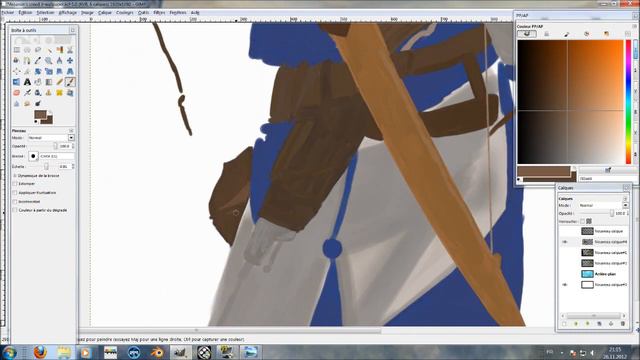This screenshot has height=360, width=640.
Task: Open the Couleurs menu
Action: pos(124,13)
